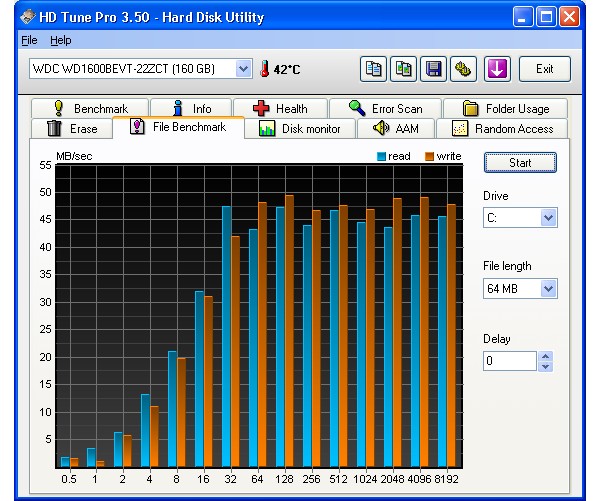Click the MB/sec axis label
Viewport: 600px width, 501px height.
coord(74,156)
